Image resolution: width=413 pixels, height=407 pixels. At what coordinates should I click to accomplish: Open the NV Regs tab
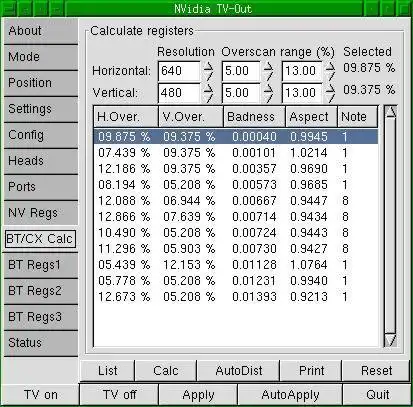41,213
